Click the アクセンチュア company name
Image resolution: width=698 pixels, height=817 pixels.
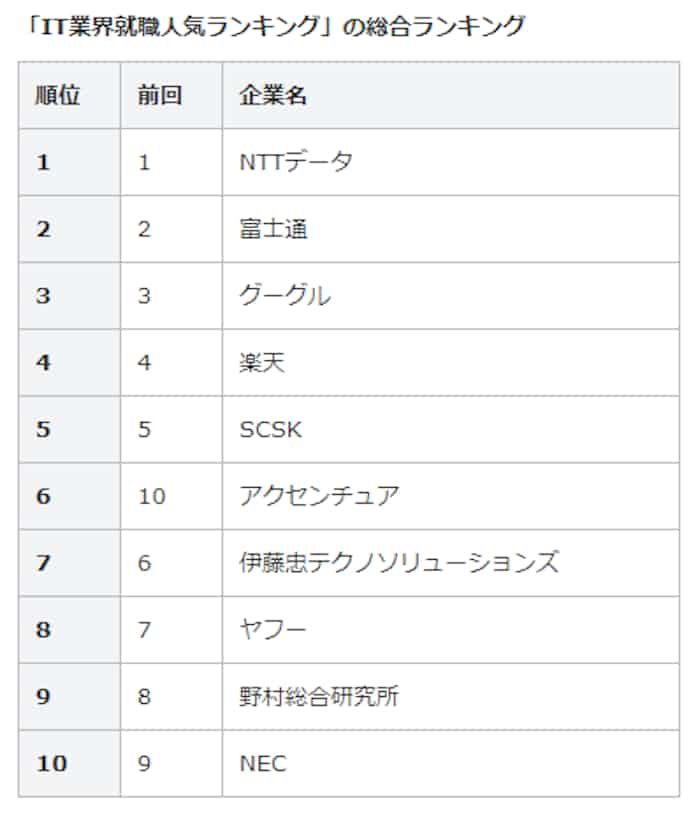click(319, 496)
